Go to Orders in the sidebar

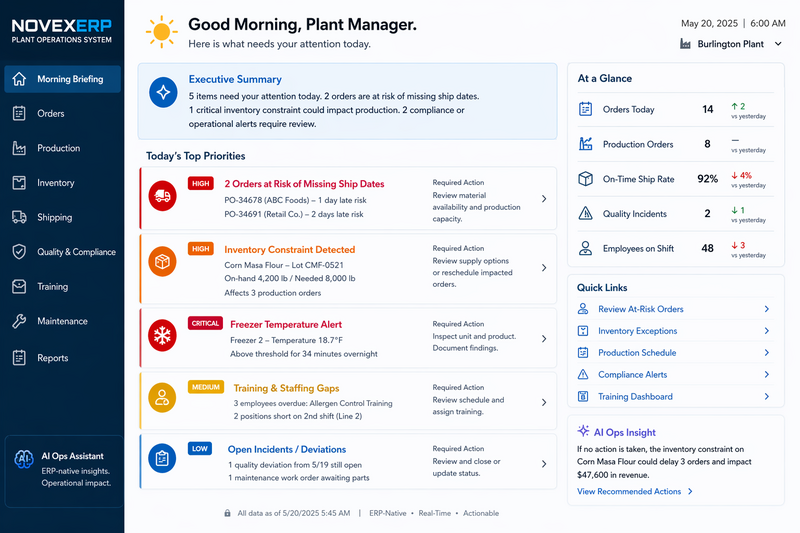pyautogui.click(x=63, y=113)
